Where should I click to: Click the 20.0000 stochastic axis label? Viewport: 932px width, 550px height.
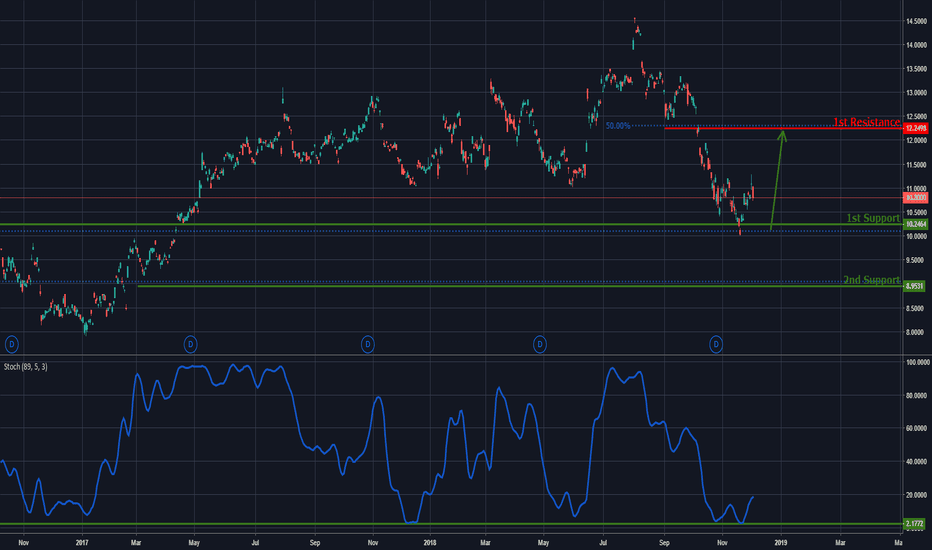click(916, 495)
